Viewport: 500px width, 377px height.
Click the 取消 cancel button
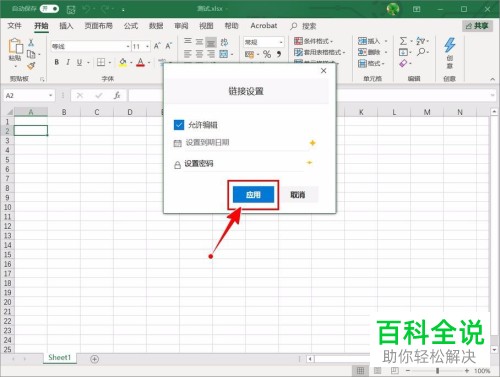point(298,195)
